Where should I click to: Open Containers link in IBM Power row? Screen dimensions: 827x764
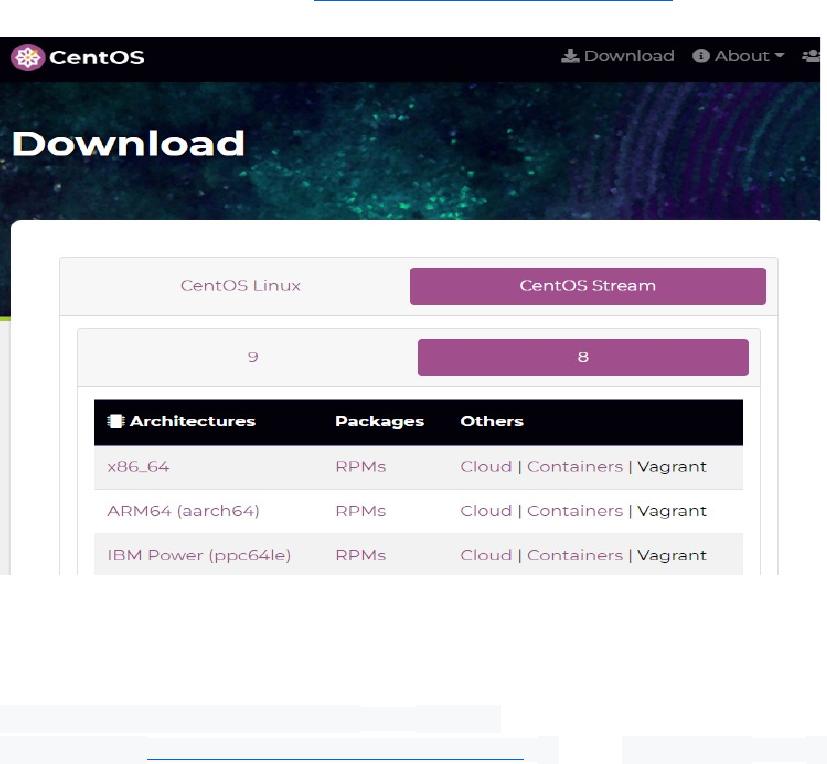575,555
